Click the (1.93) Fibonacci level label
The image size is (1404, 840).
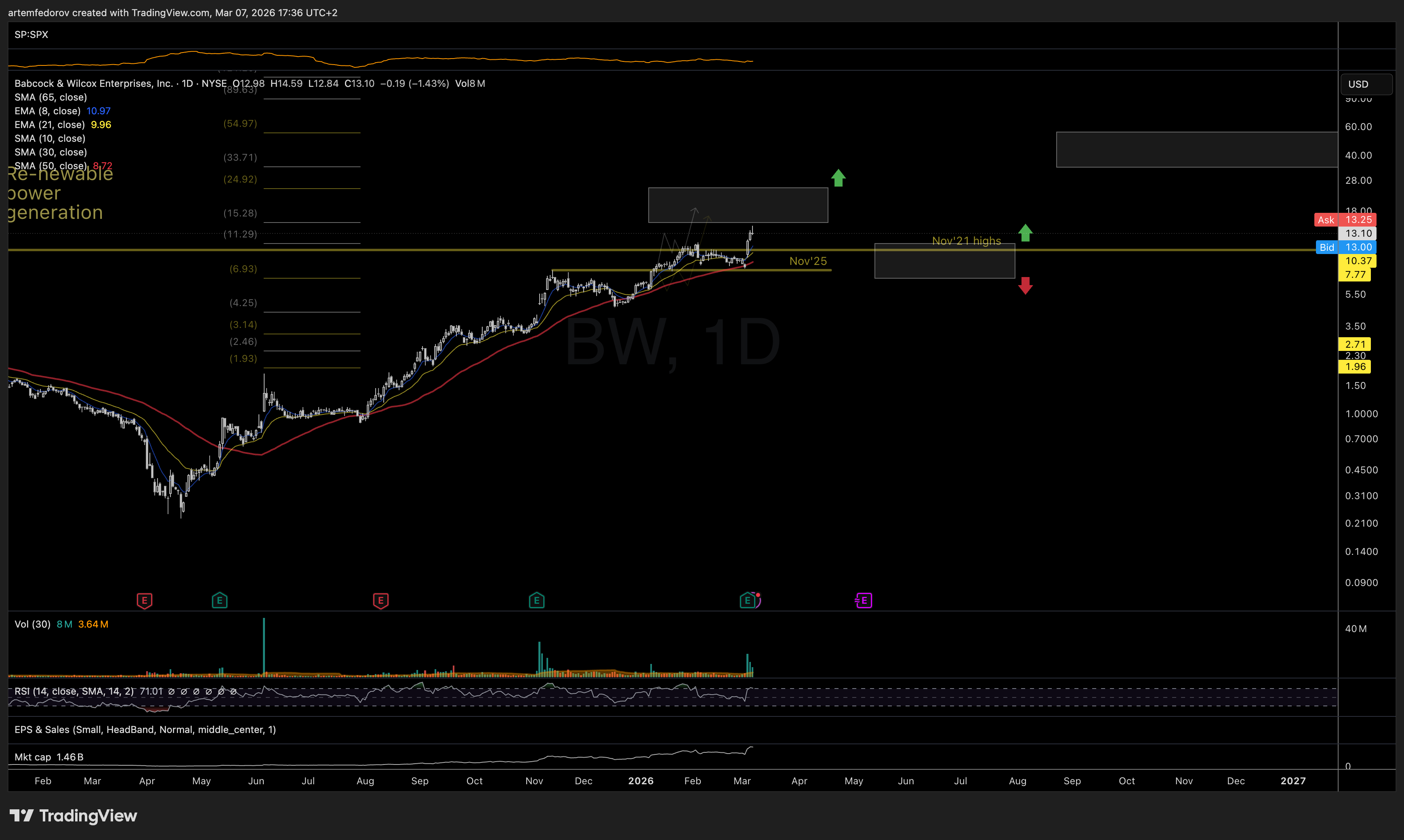point(243,359)
